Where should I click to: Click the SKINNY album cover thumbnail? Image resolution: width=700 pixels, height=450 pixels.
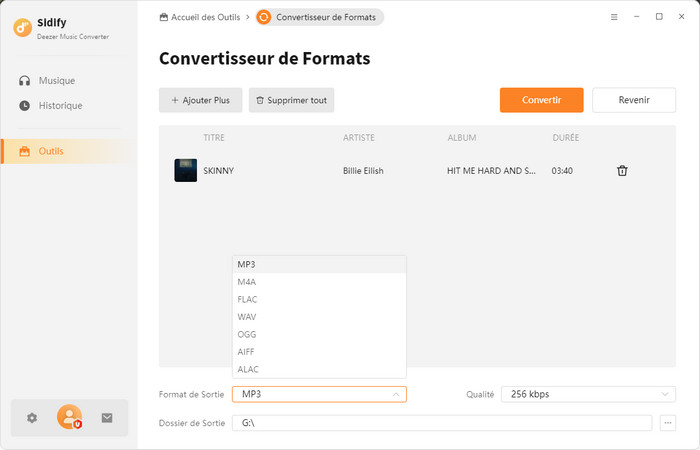185,170
